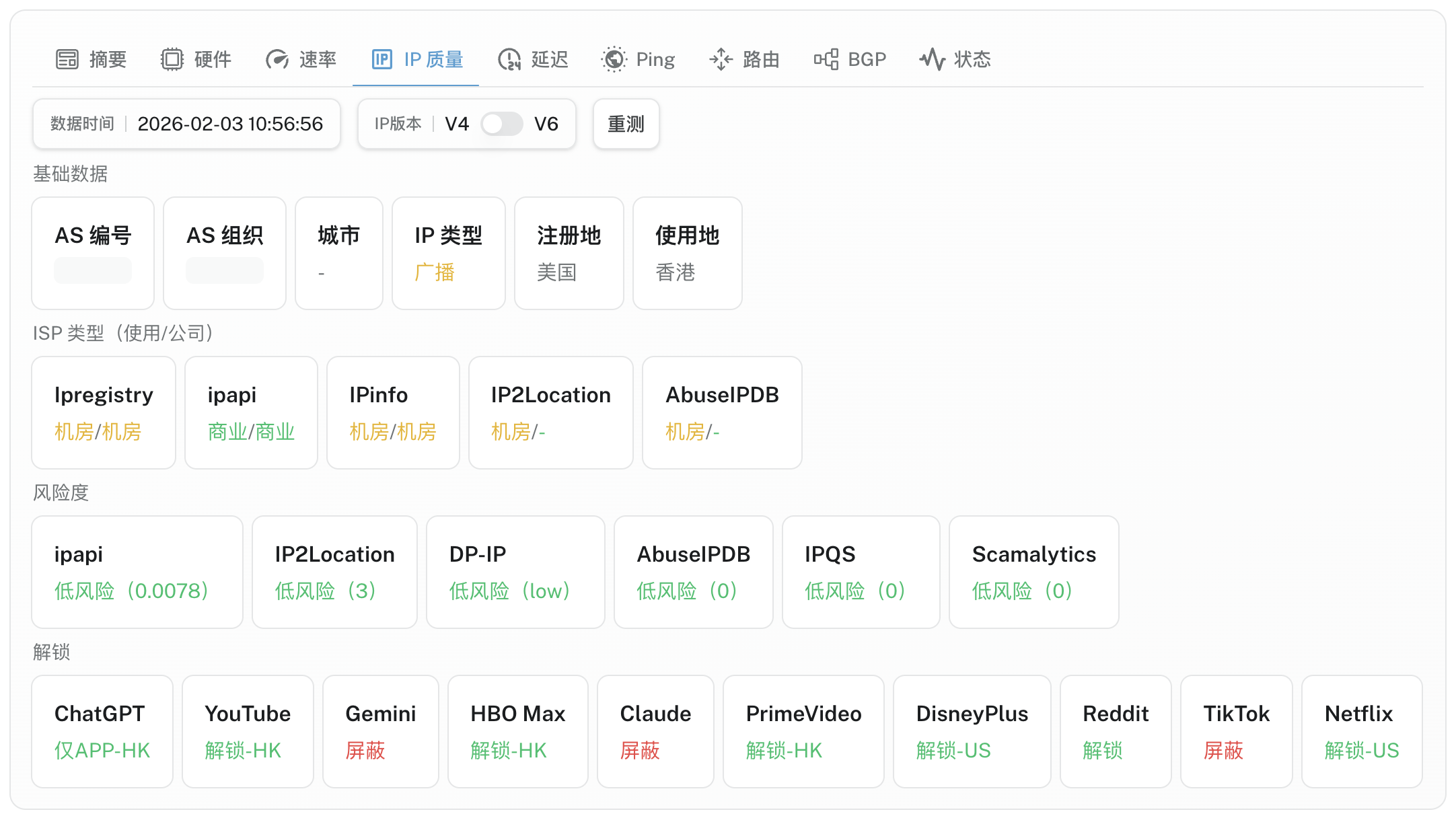This screenshot has height=818, width=1456.
Task: Select the Claude blocked status card
Action: click(x=655, y=731)
